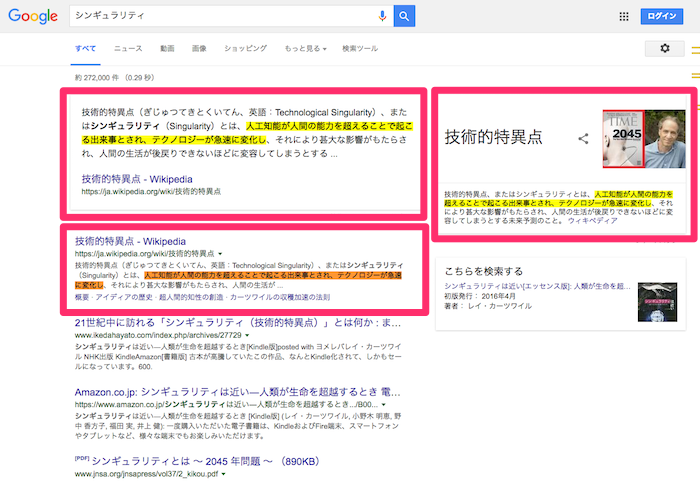
Task: Switch to the ニュース tab
Action: point(128,48)
